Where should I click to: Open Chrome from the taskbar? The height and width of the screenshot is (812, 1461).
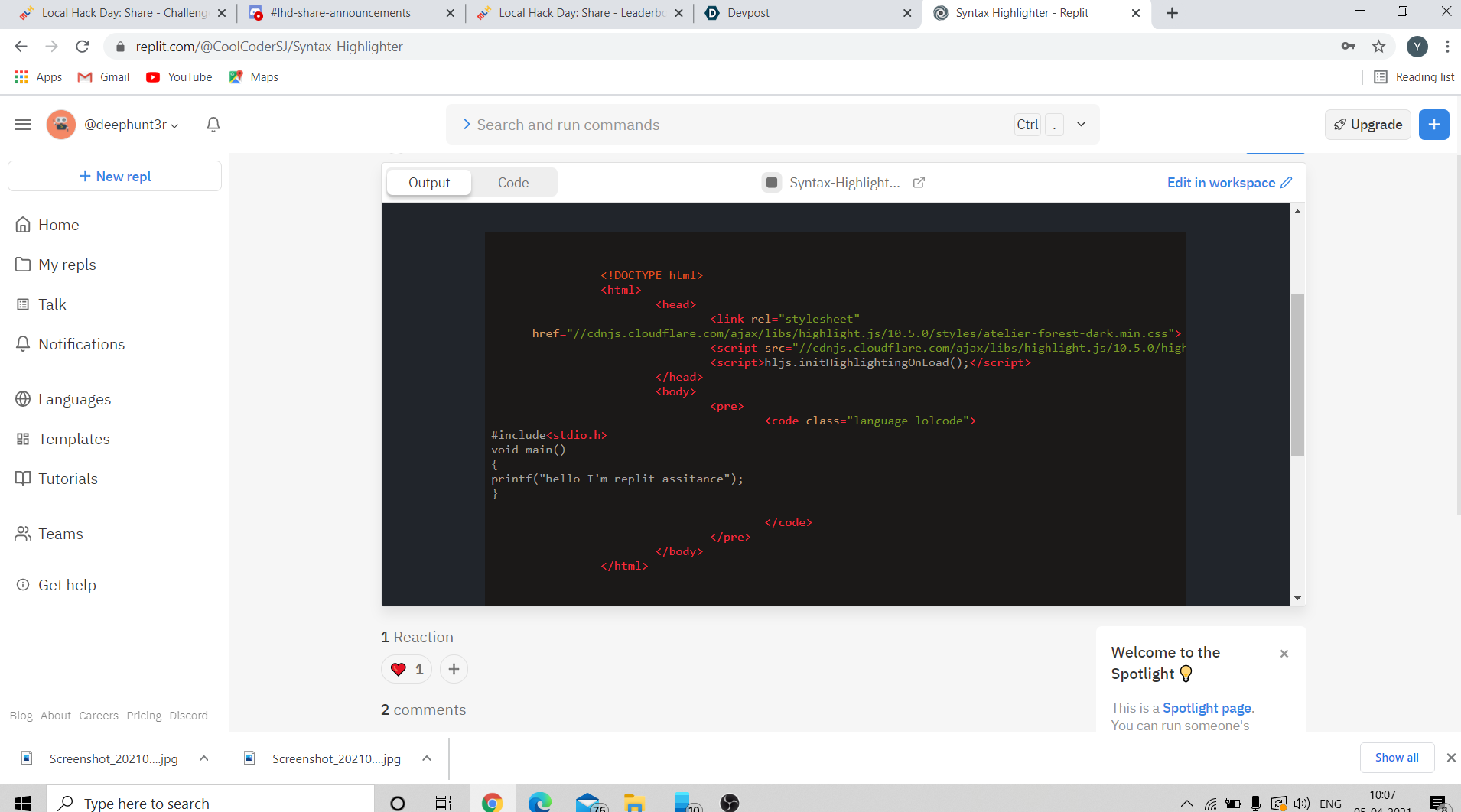(x=492, y=801)
